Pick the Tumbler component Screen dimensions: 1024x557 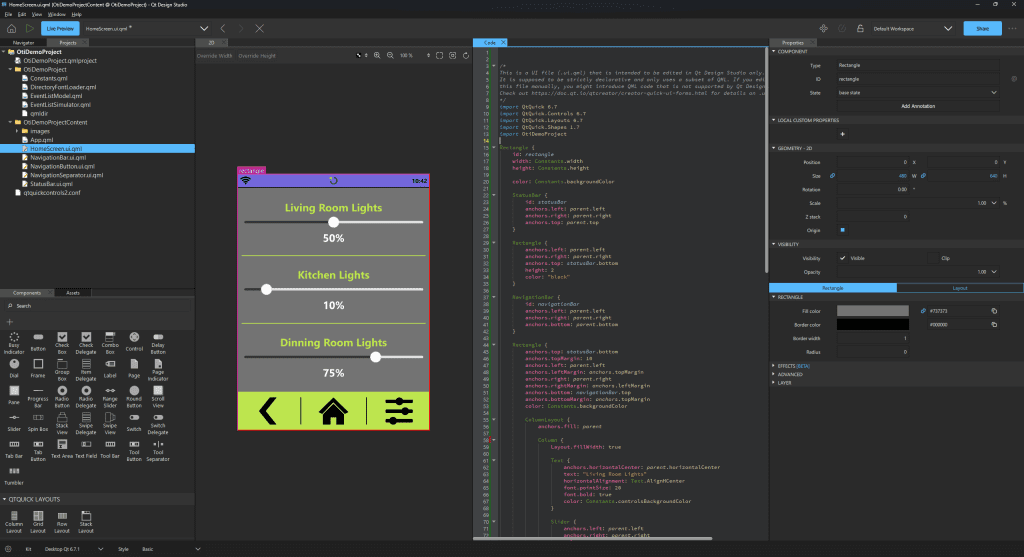click(x=14, y=476)
